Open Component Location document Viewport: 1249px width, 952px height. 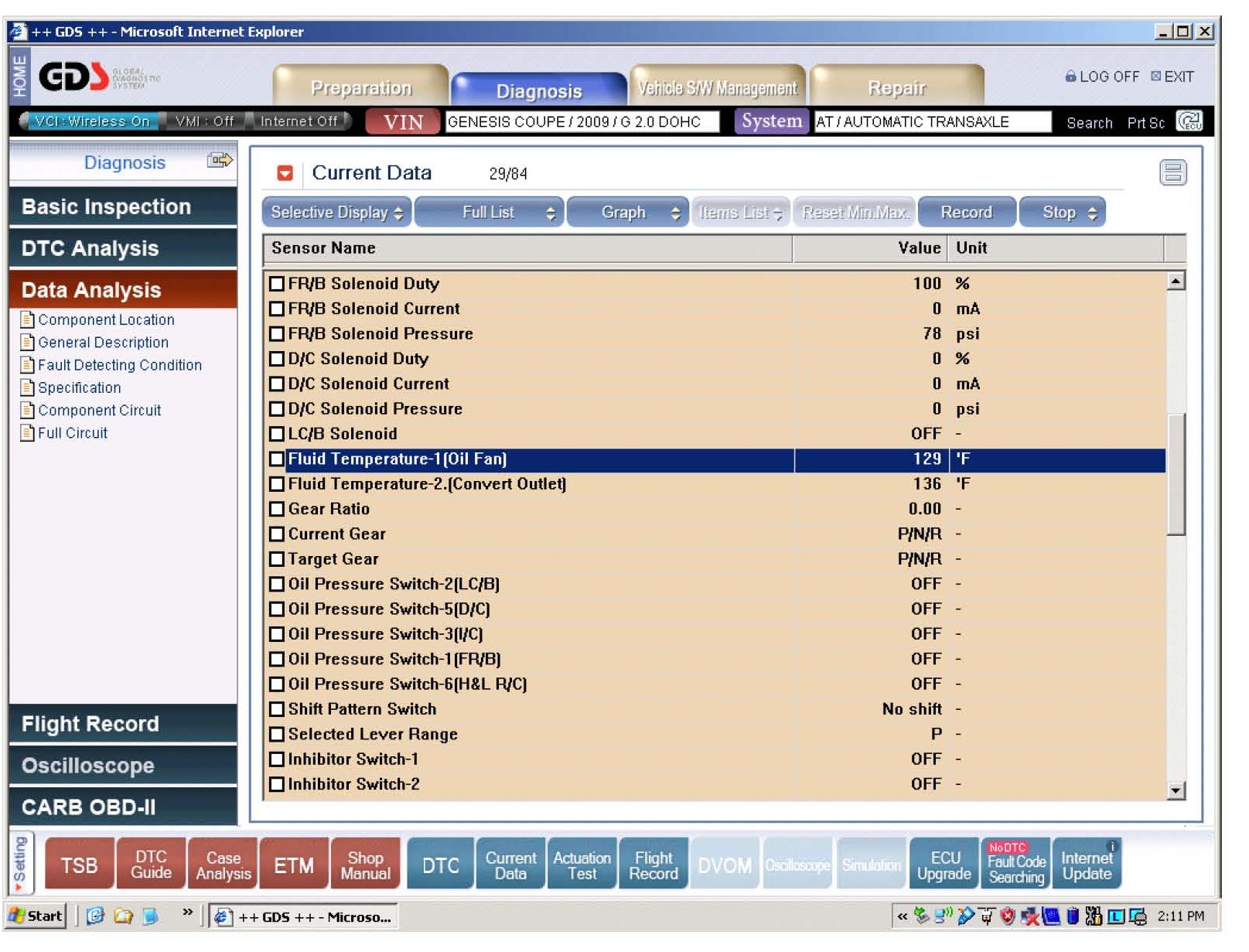[x=105, y=319]
